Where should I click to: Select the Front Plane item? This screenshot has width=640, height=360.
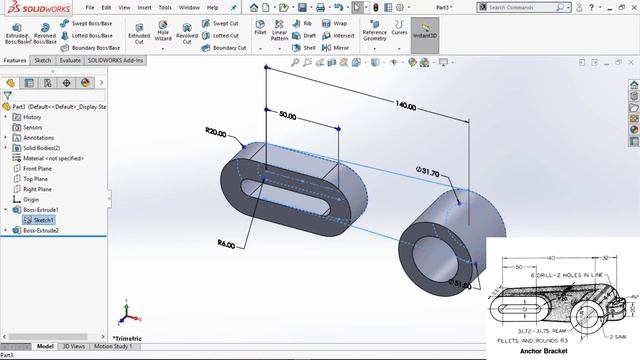[33, 169]
